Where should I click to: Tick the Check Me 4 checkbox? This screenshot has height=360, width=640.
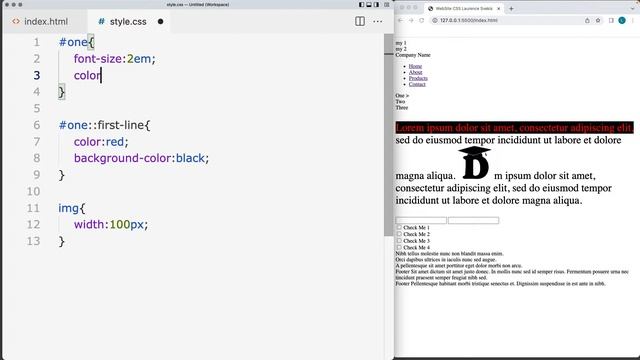[x=399, y=247]
